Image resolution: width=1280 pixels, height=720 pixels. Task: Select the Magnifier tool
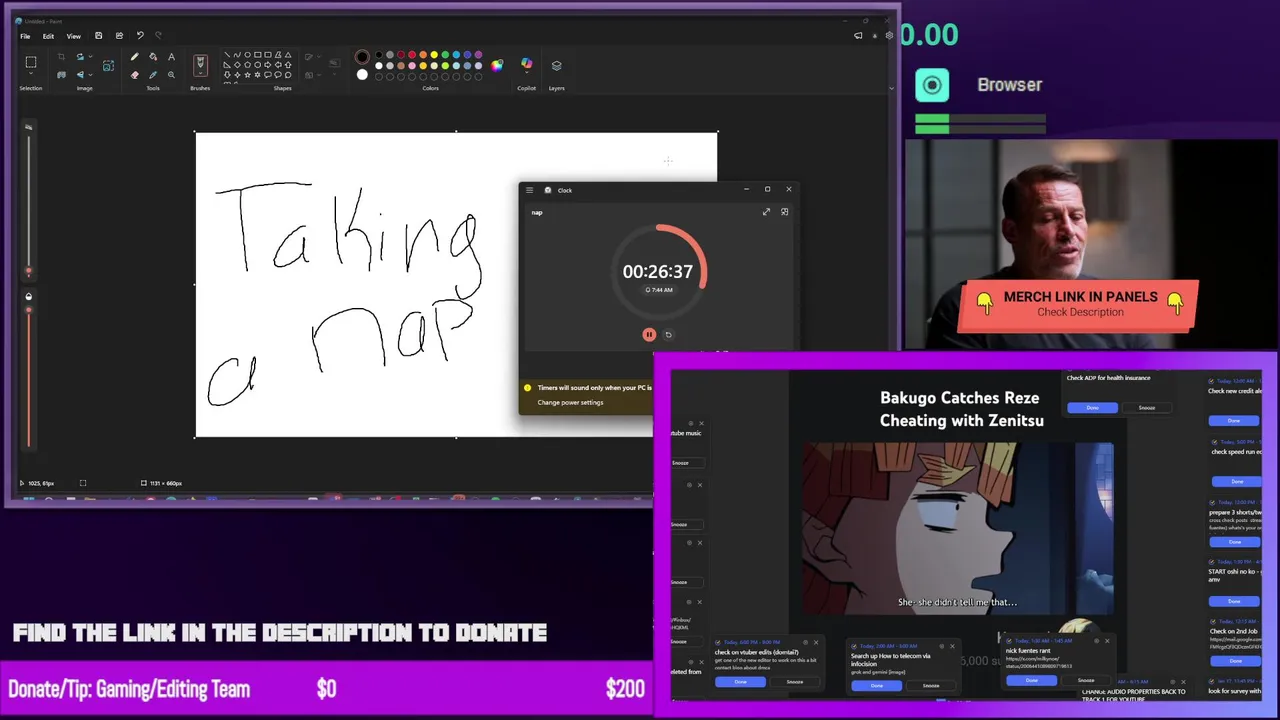coord(171,75)
